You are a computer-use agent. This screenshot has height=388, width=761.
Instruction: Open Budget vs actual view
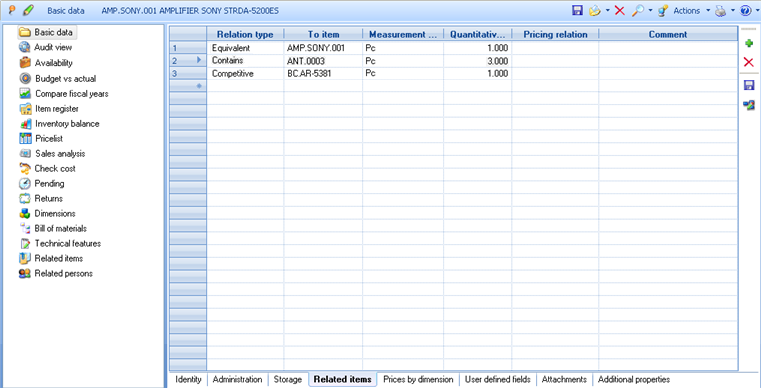(x=66, y=79)
